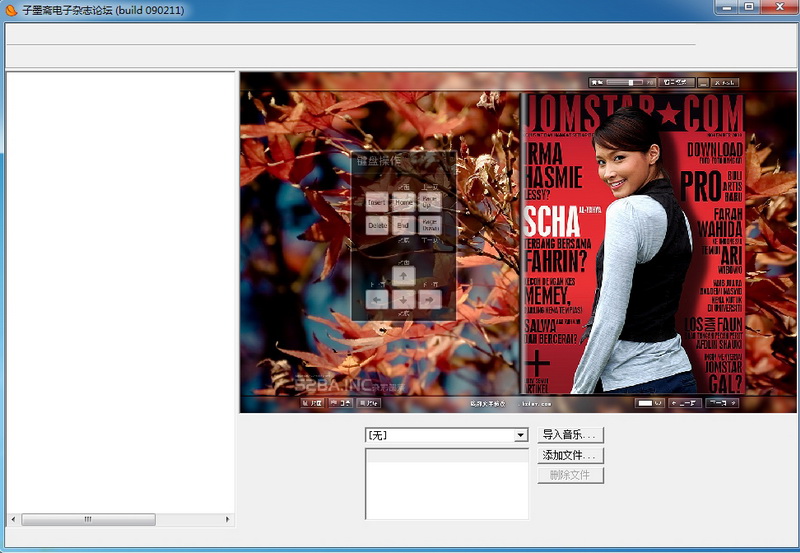The image size is (800, 553).
Task: Minimize the window from the title bar
Action: click(727, 7)
